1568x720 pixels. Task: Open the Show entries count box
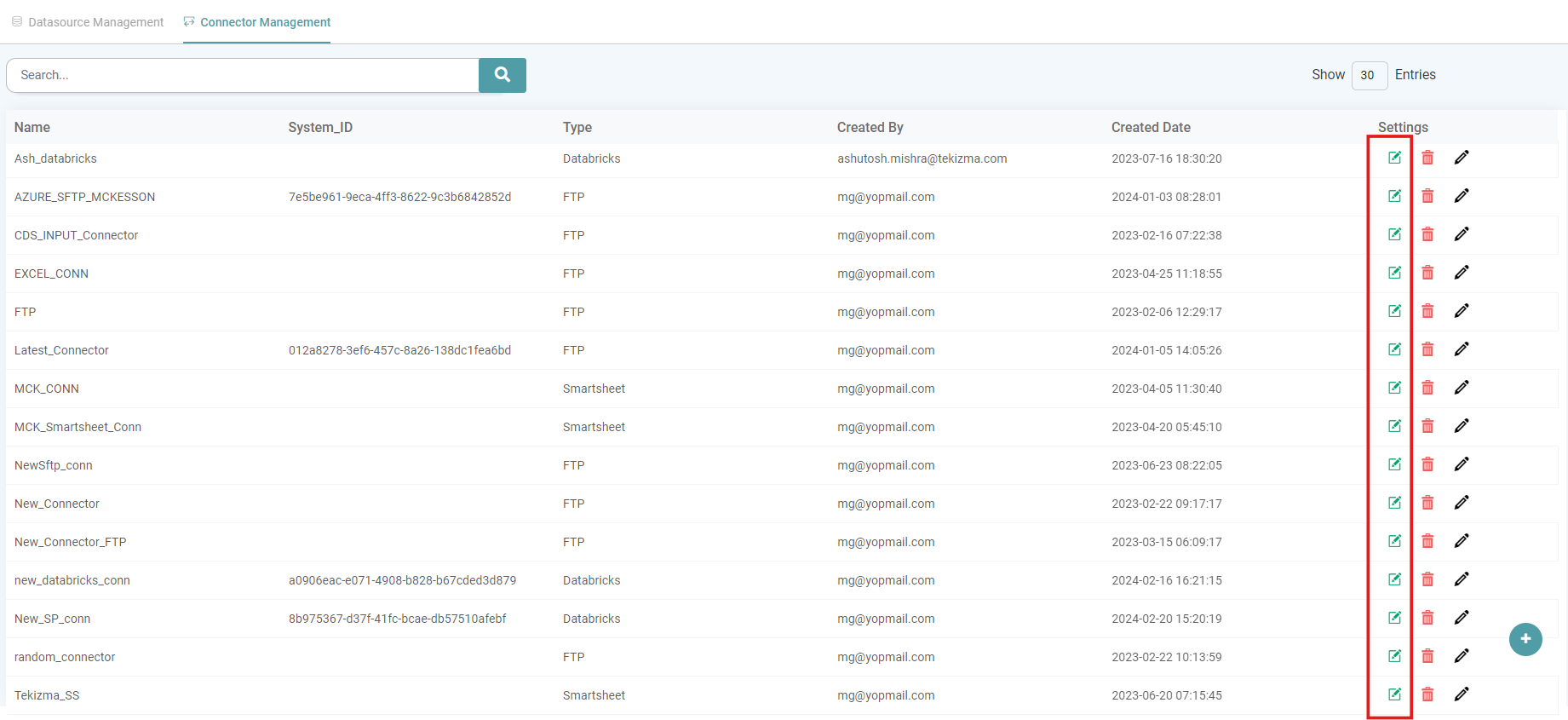pos(1369,75)
